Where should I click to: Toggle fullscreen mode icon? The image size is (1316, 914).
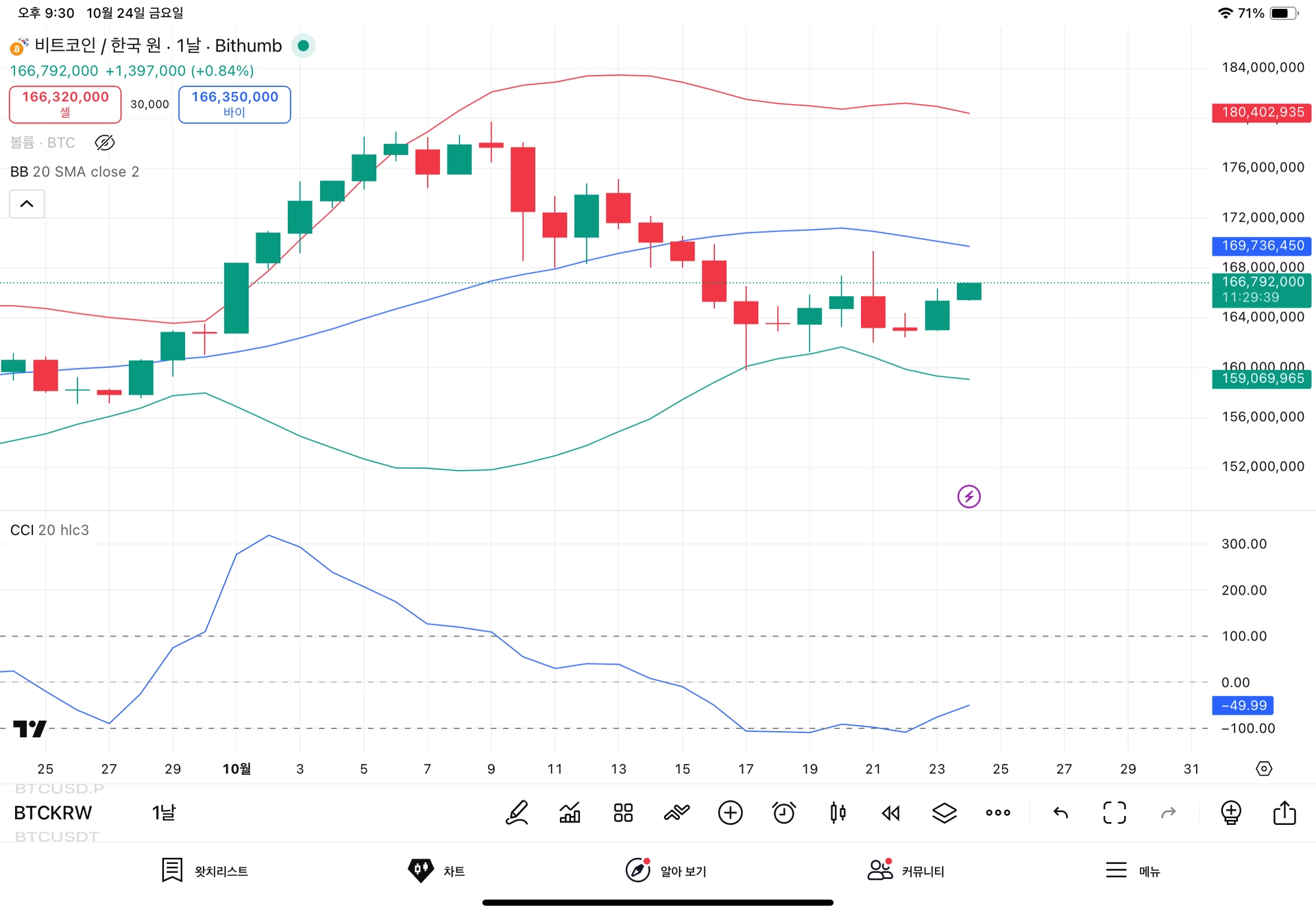coord(1114,813)
